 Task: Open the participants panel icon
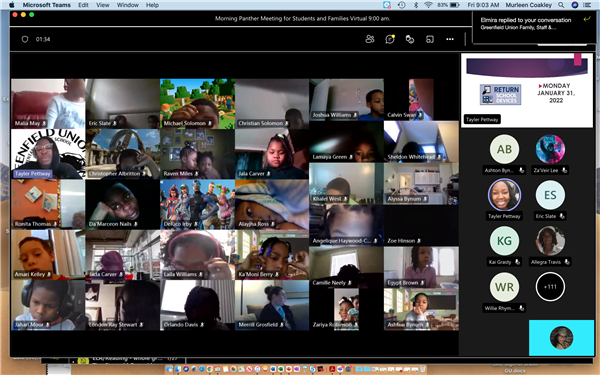370,39
